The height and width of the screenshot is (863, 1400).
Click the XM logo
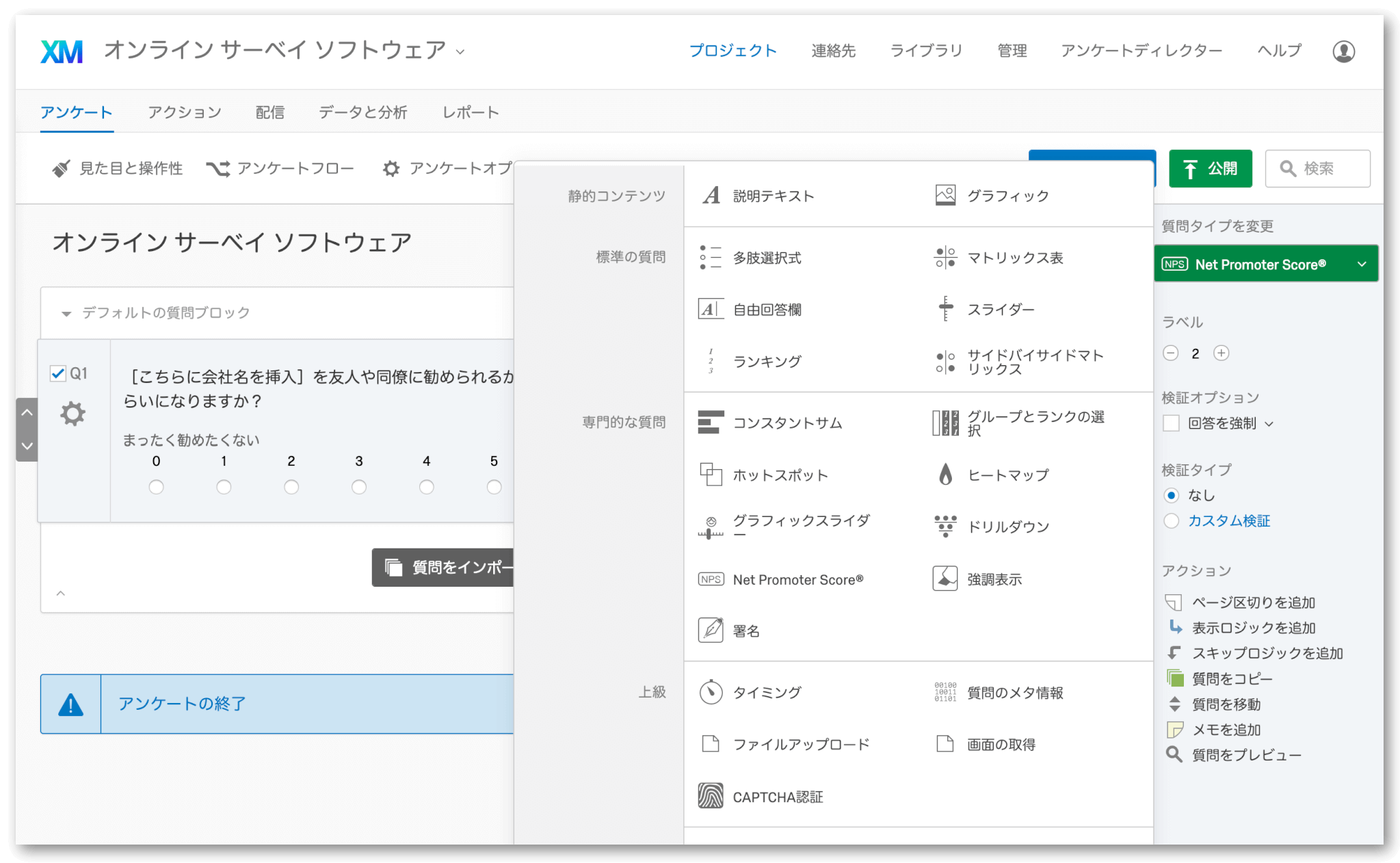(62, 51)
